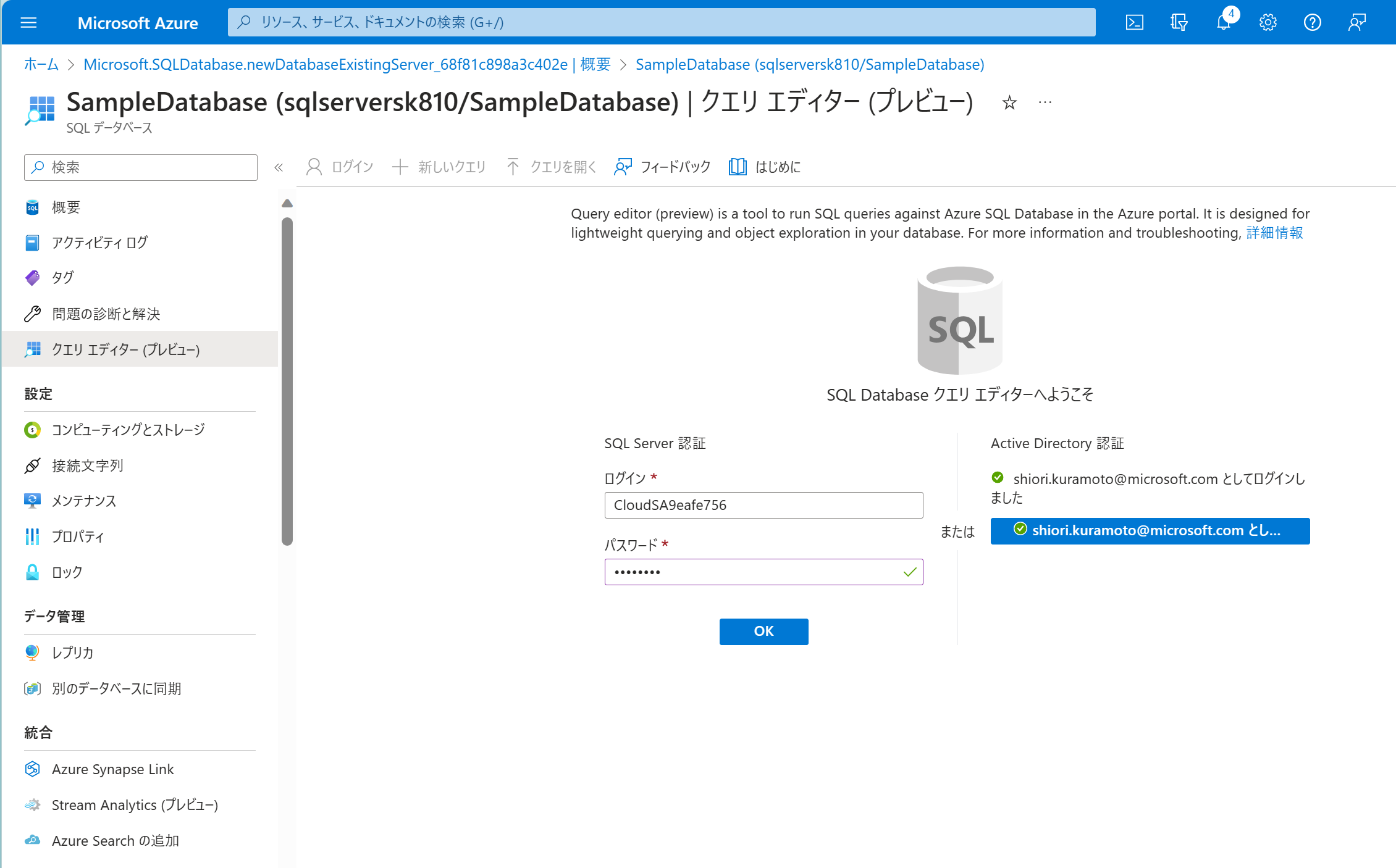Click the パスワード input field
Screen dimensions: 1396x868
(x=763, y=572)
